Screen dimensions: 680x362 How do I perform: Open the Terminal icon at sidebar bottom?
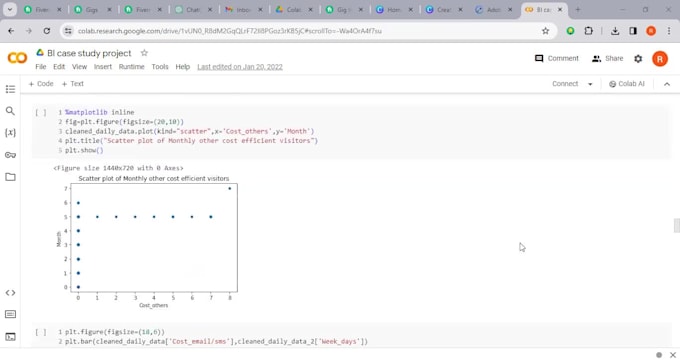[10, 336]
